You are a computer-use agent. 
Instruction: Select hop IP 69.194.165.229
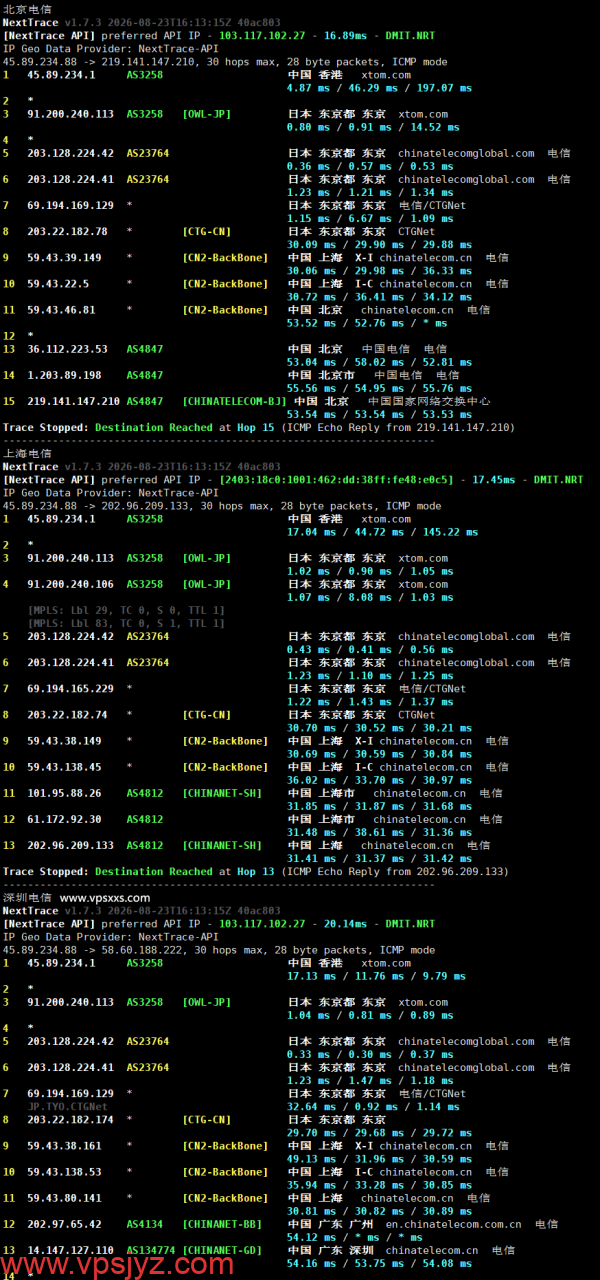pos(70,689)
